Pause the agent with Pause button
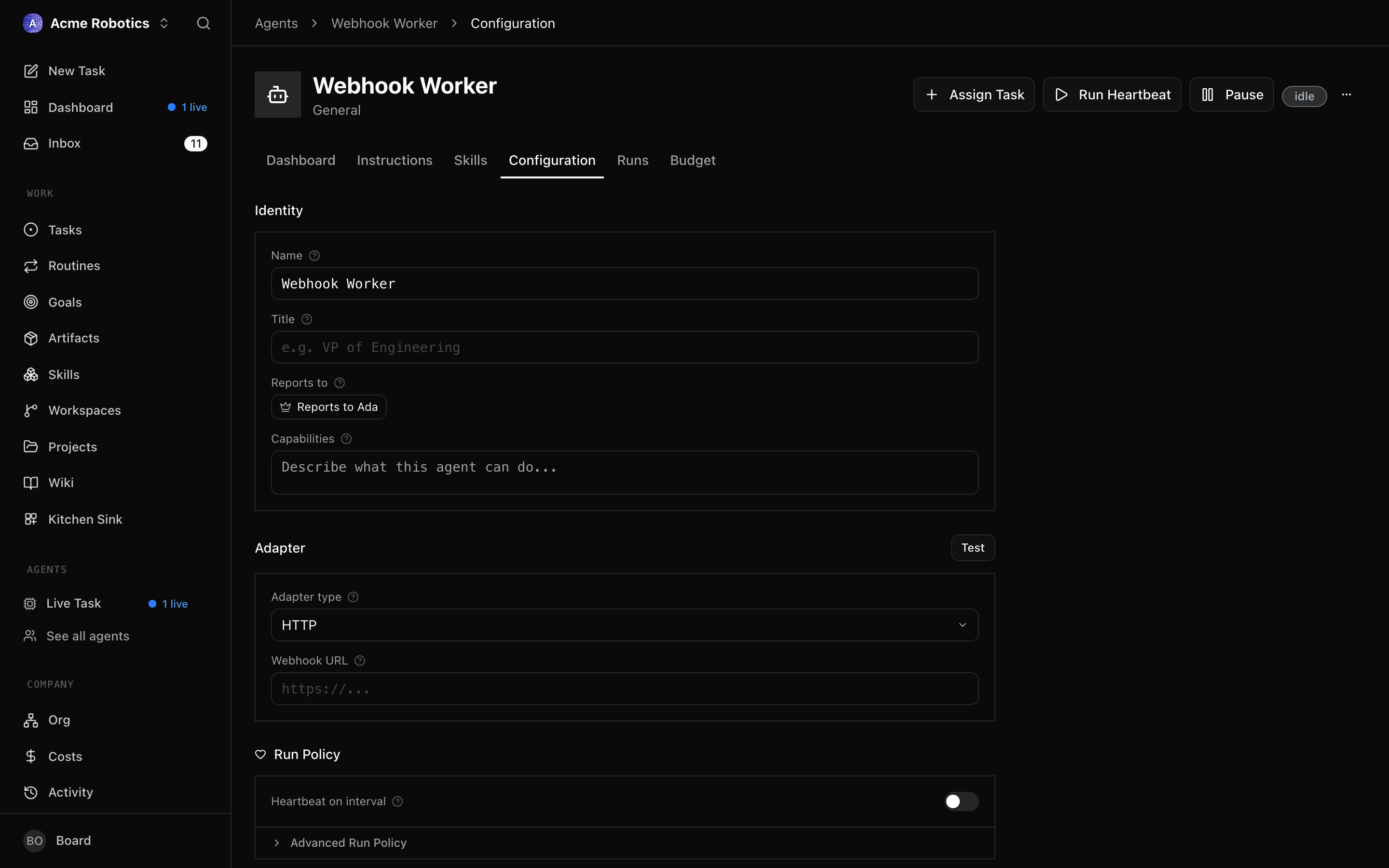This screenshot has width=1389, height=868. (1231, 95)
